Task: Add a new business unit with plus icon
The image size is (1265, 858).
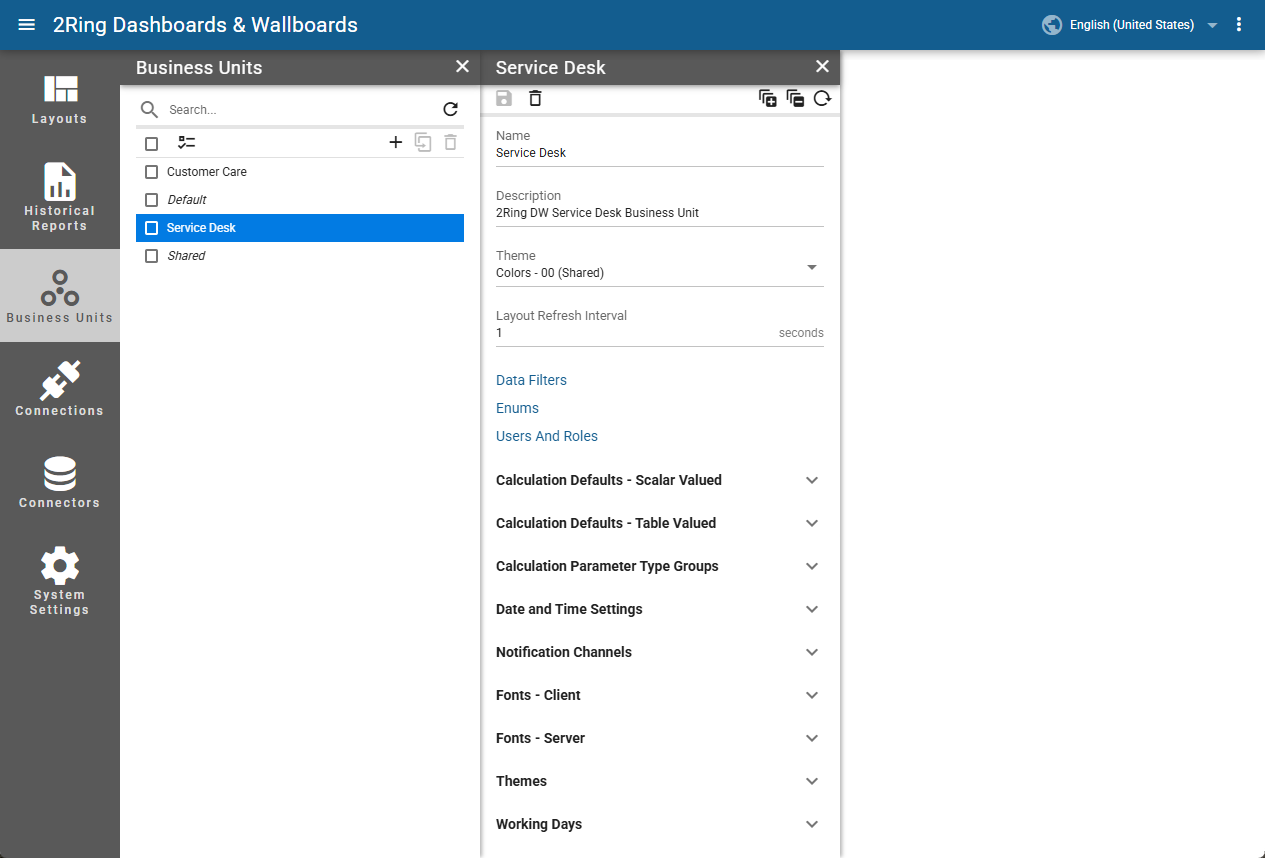Action: click(x=396, y=142)
